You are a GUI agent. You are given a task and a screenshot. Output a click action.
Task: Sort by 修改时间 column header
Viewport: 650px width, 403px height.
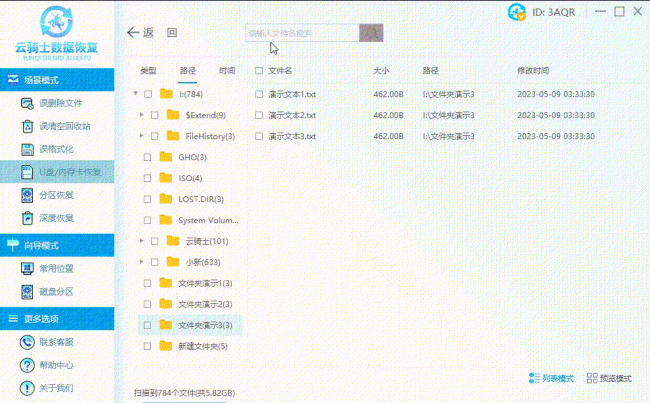click(x=533, y=70)
